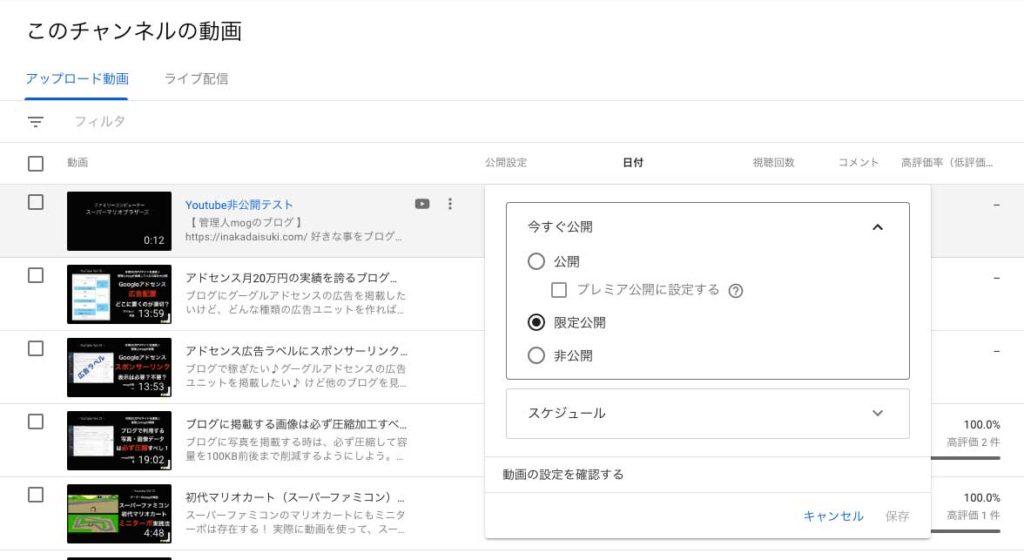Toggle the select-all videos checkbox in header

(x=36, y=163)
